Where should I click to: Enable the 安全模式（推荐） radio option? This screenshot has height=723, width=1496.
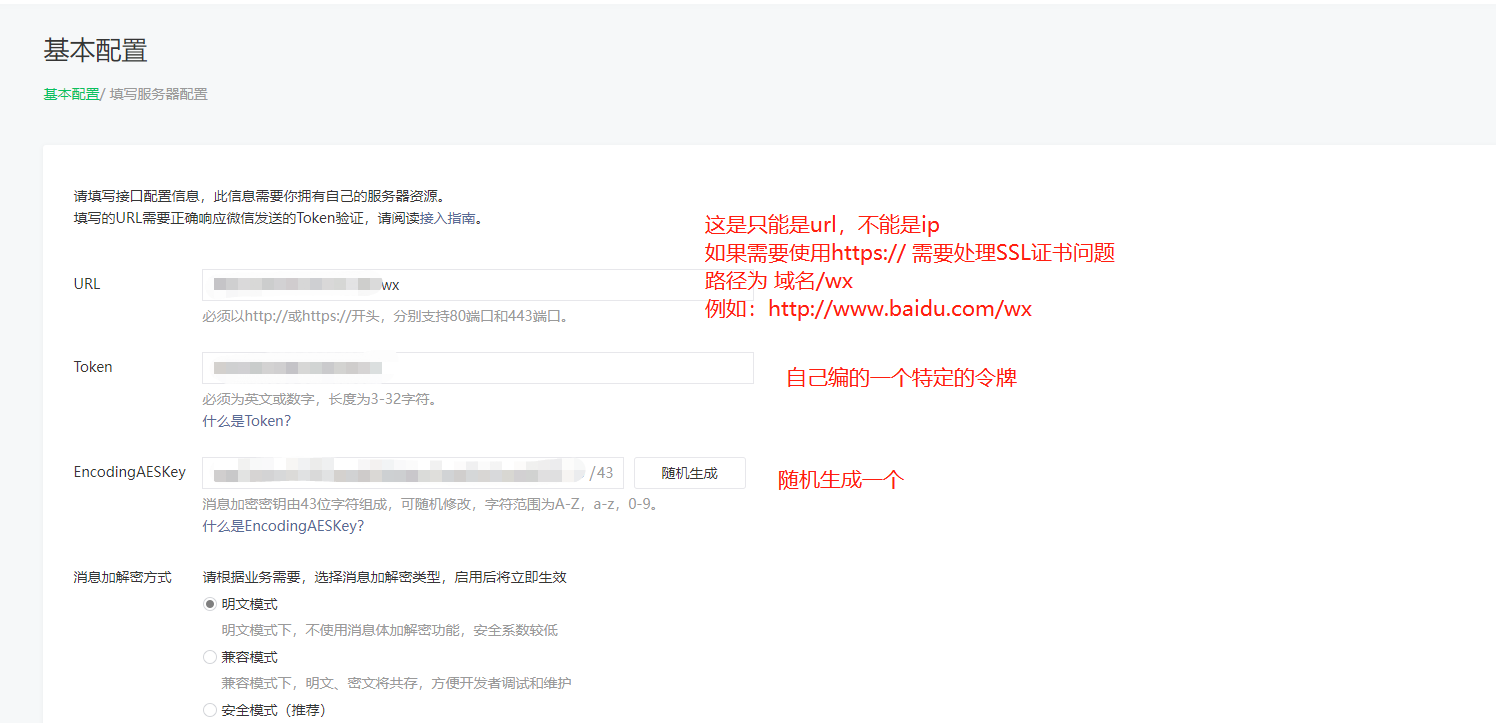(210, 711)
